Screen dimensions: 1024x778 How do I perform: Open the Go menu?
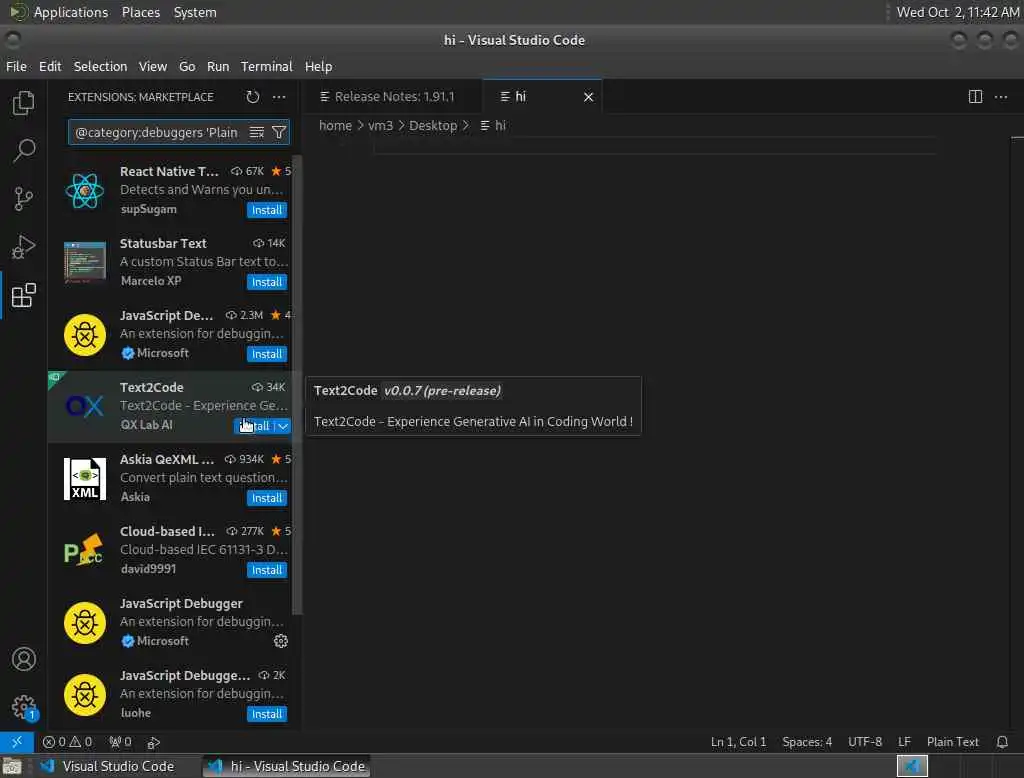click(187, 67)
